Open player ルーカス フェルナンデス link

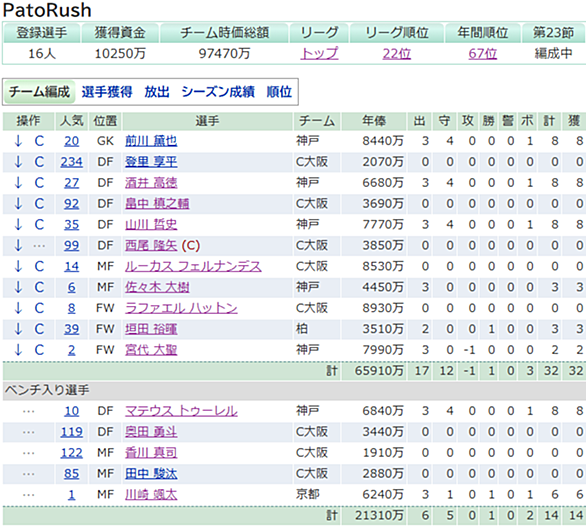pyautogui.click(x=193, y=266)
